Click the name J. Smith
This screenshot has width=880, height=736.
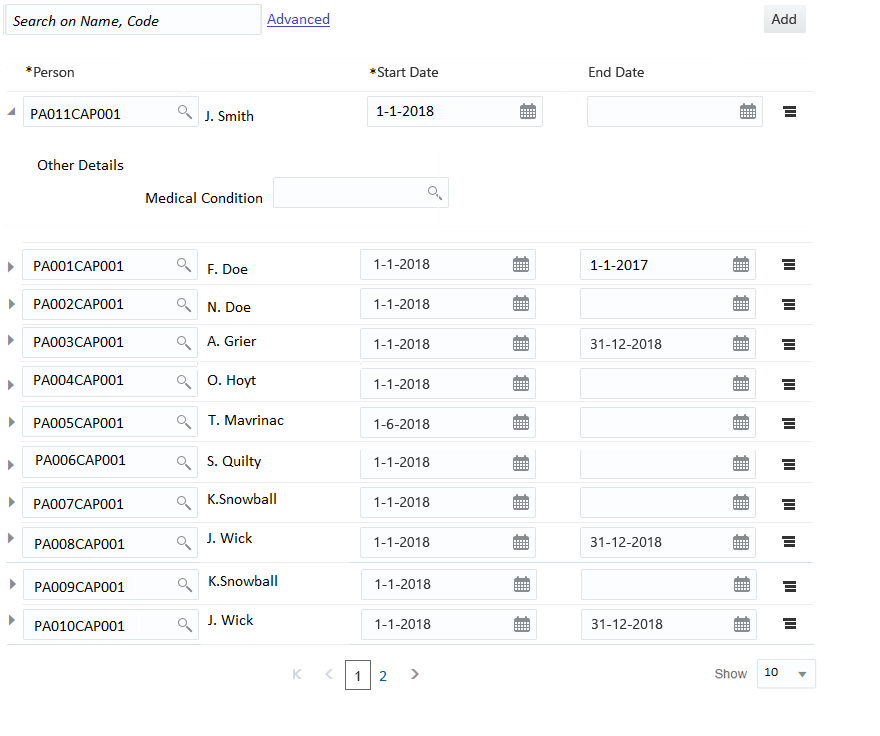[x=229, y=116]
